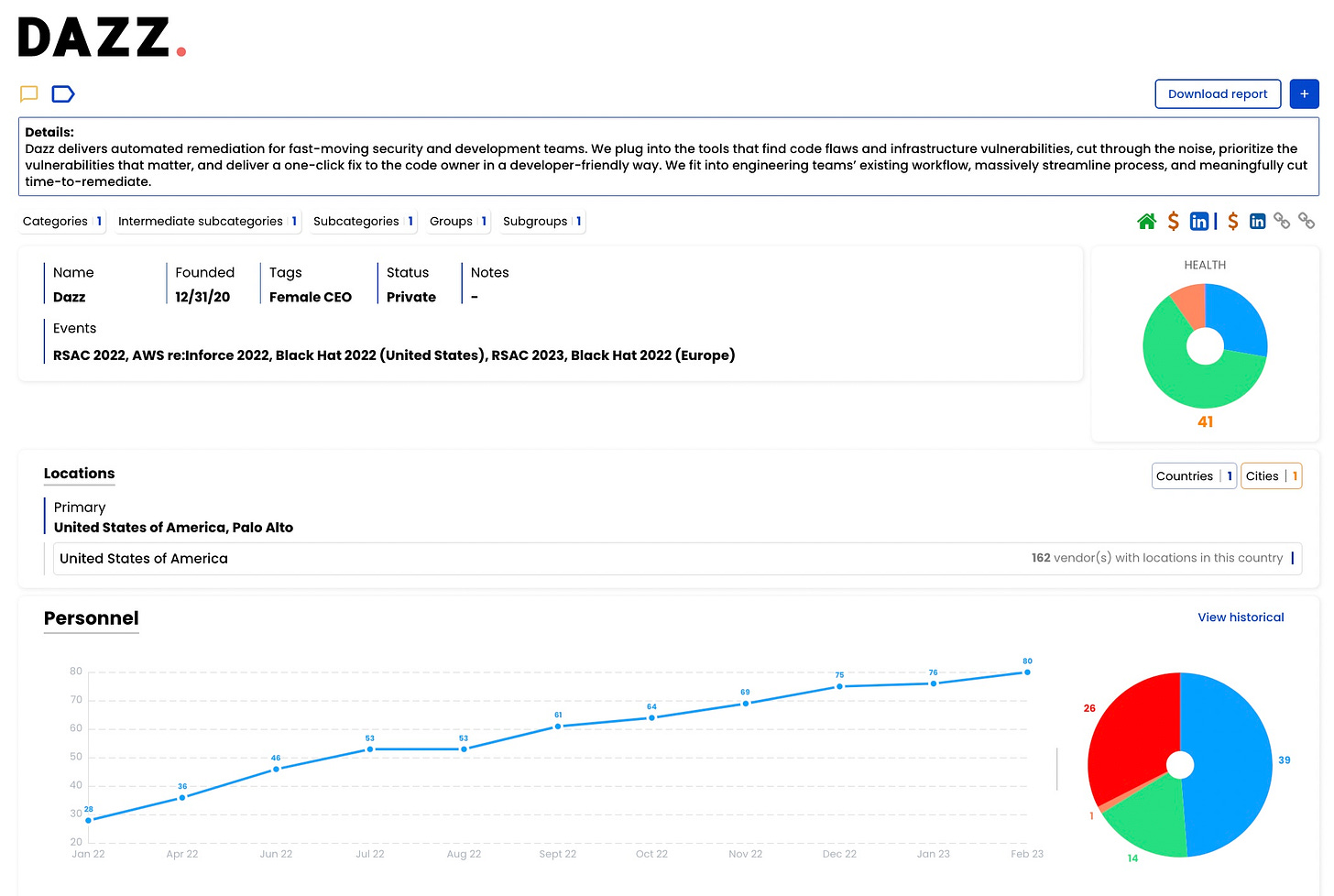Open the LinkedIn icon left of the divider
Viewport: 1334px width, 896px height.
click(1198, 221)
